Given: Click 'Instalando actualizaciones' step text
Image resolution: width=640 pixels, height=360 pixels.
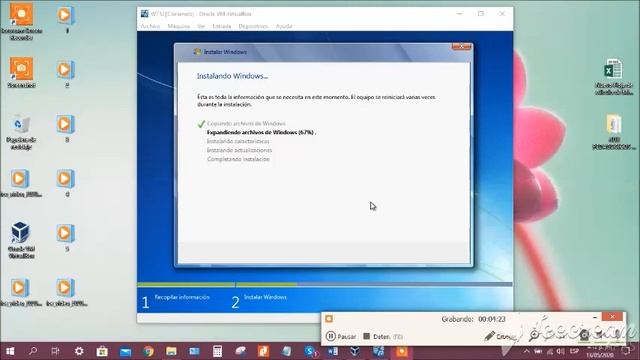Looking at the screenshot, I should (x=239, y=150).
